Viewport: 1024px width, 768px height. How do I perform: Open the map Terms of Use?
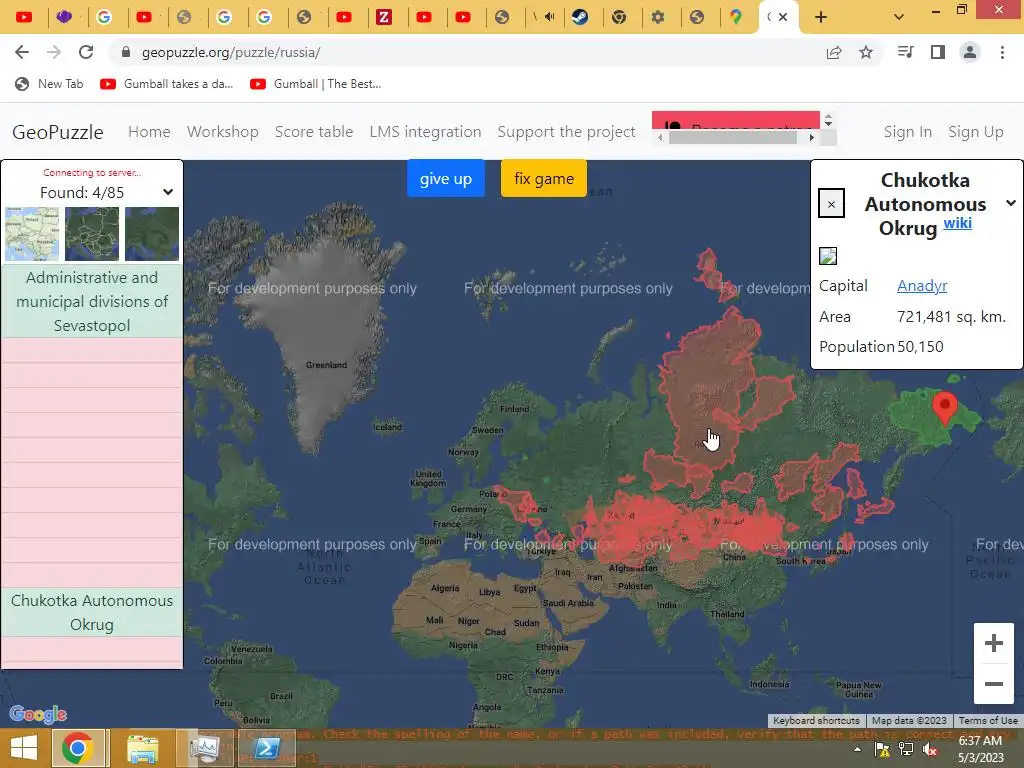coord(988,720)
